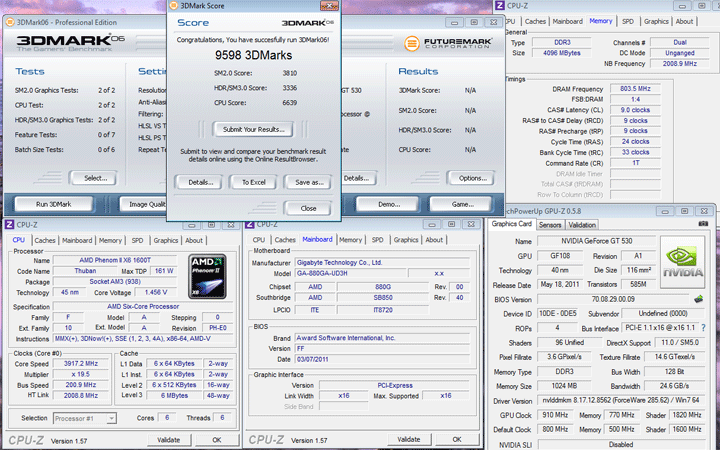
Task: Click the Multiplier value x 19.5
Action: point(81,374)
